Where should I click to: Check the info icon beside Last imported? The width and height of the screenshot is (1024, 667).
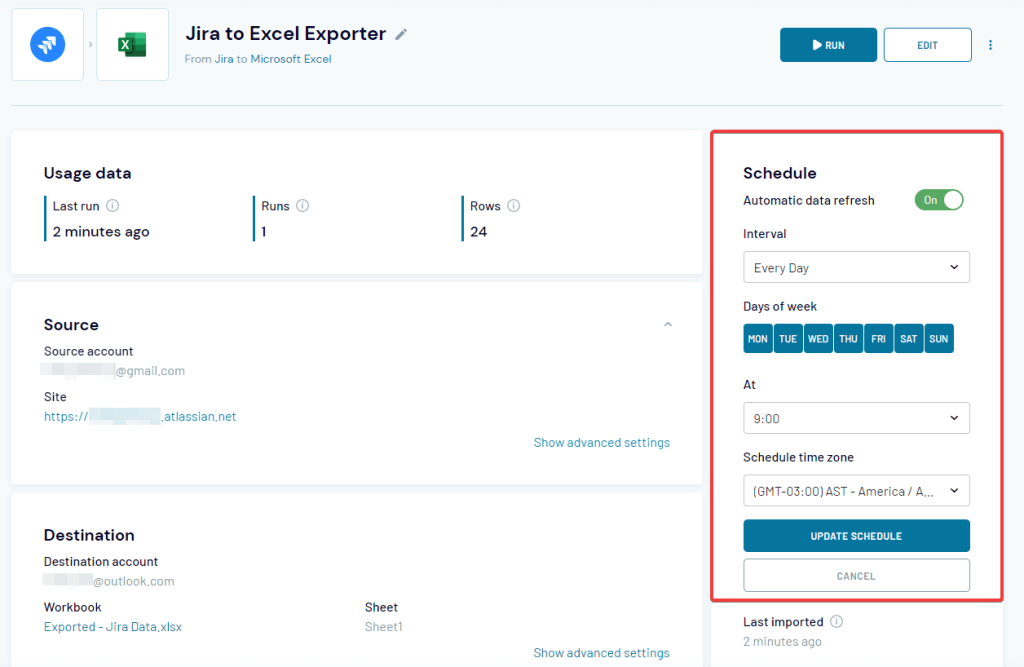tap(837, 621)
